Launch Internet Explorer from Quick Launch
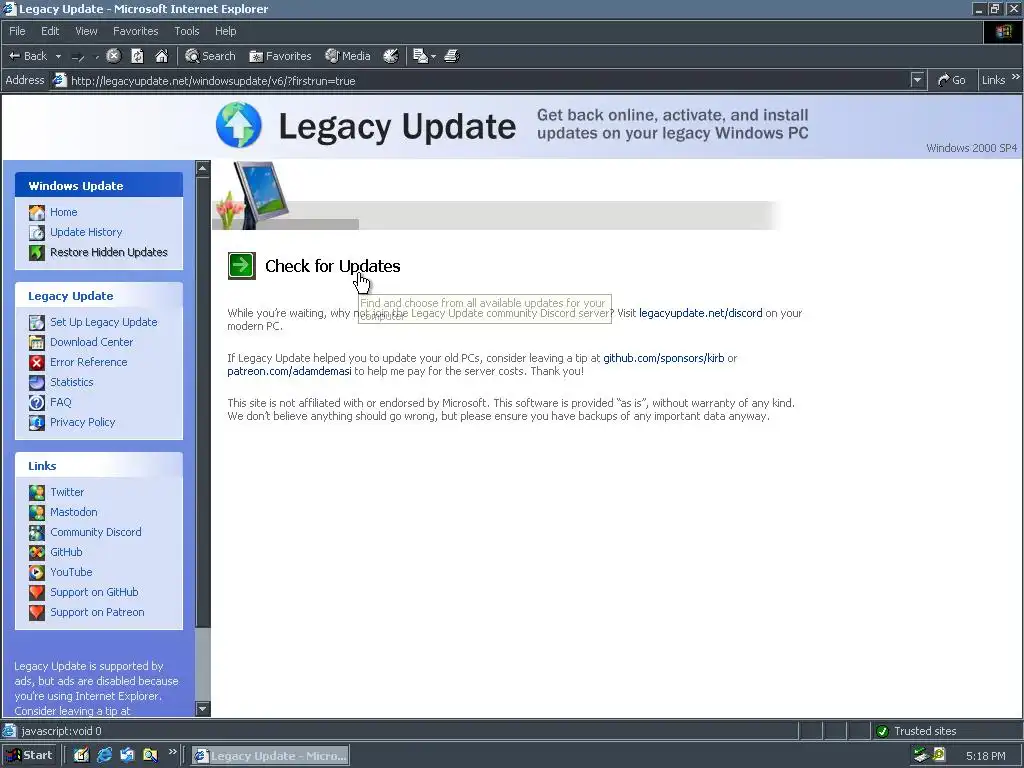The height and width of the screenshot is (768, 1024). point(104,755)
